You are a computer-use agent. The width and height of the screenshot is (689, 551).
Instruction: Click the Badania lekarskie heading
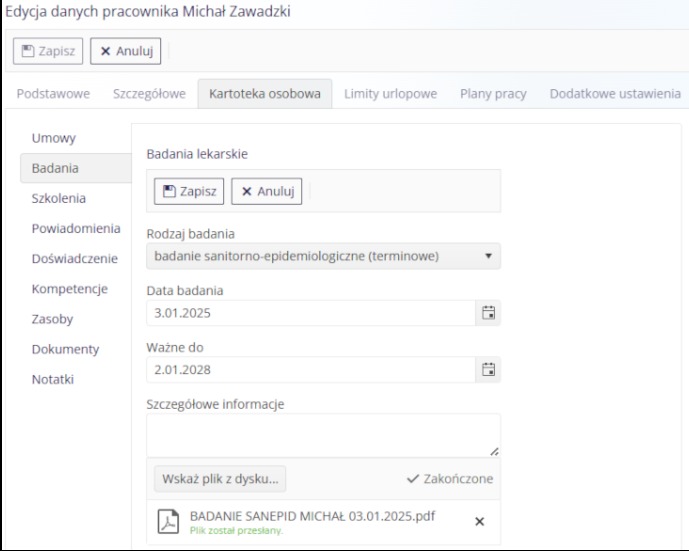point(197,154)
